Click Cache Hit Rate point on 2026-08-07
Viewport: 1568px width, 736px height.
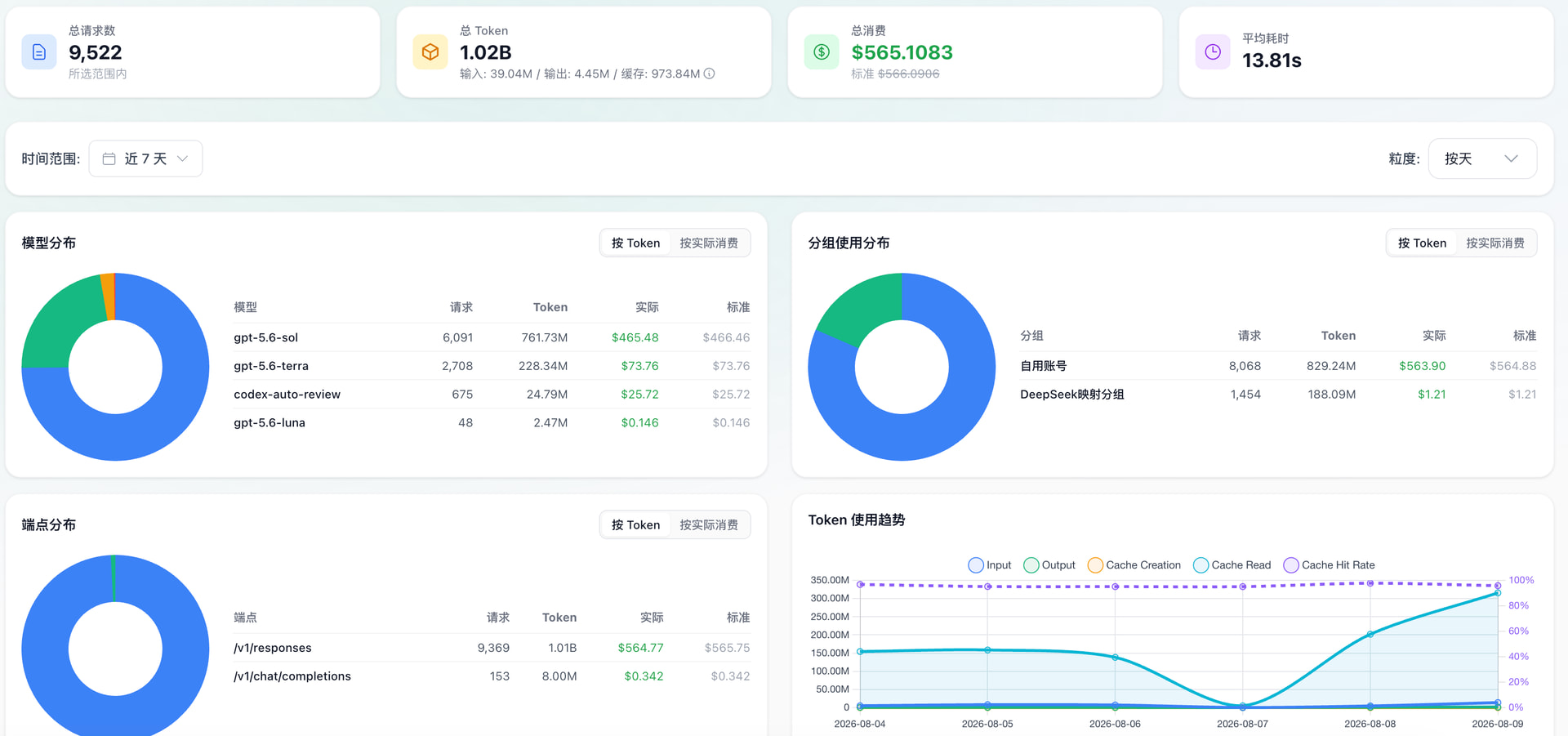tap(1243, 587)
